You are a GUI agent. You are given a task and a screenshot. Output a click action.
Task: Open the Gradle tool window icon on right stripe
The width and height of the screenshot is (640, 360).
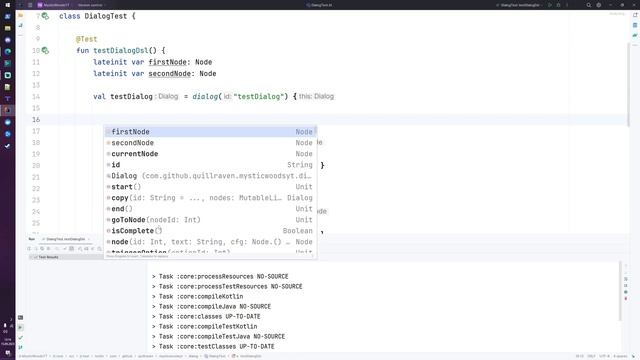pyautogui.click(x=635, y=36)
